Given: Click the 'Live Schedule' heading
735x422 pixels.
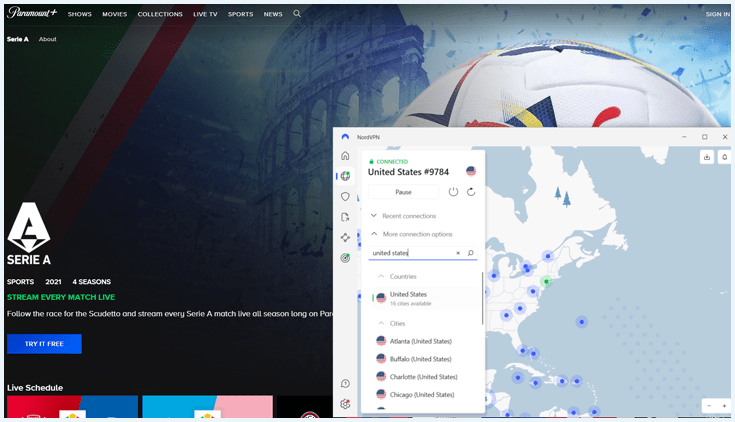Looking at the screenshot, I should [x=35, y=388].
